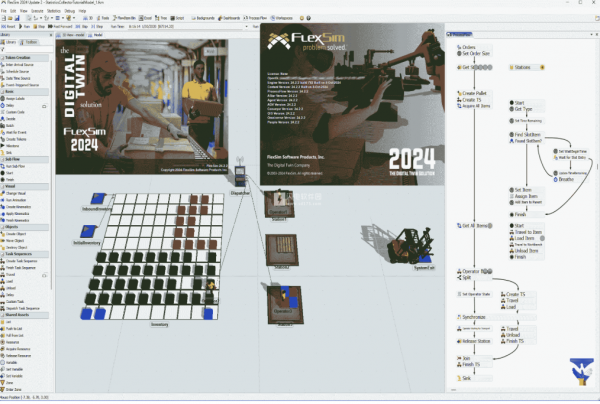This screenshot has width=600, height=404.
Task: Select the forklift SystemExit object in the model
Action: click(410, 247)
